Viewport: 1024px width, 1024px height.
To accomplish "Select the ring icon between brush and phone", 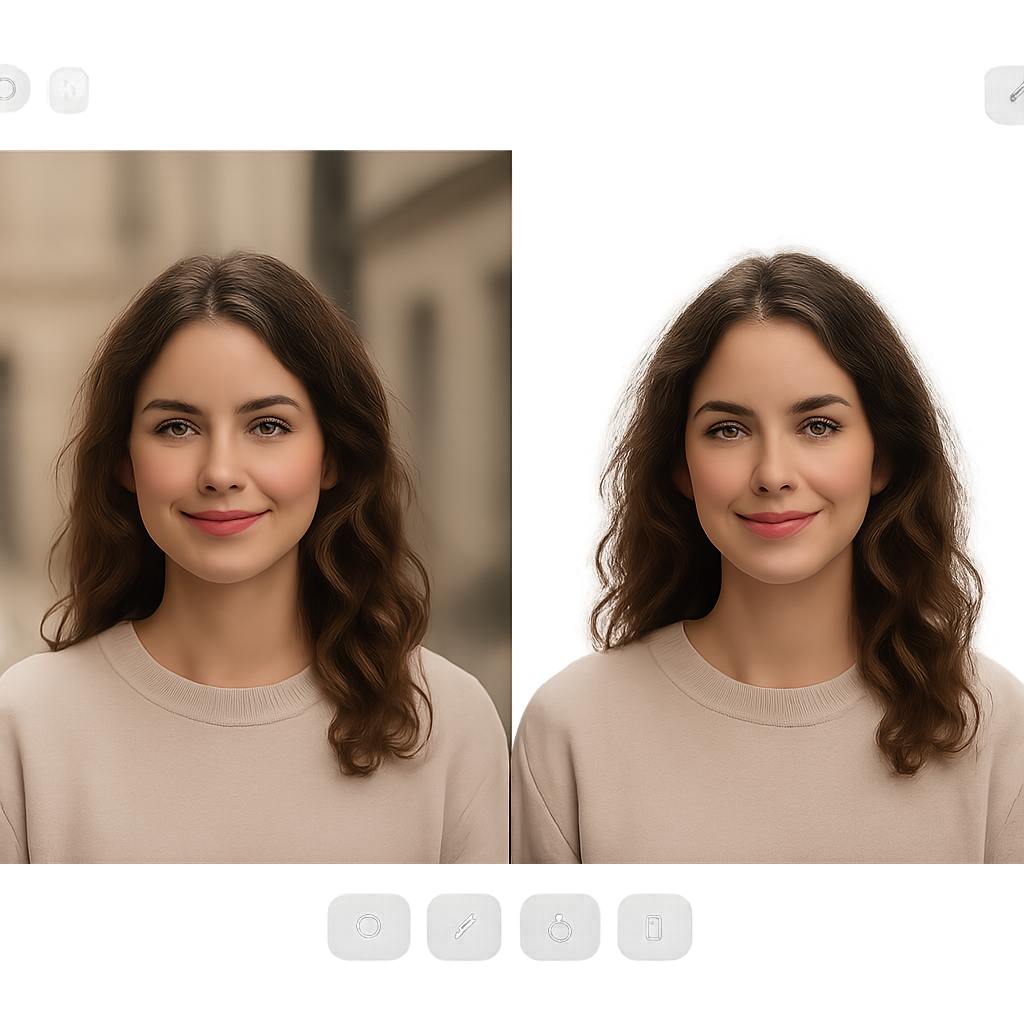I will (560, 925).
